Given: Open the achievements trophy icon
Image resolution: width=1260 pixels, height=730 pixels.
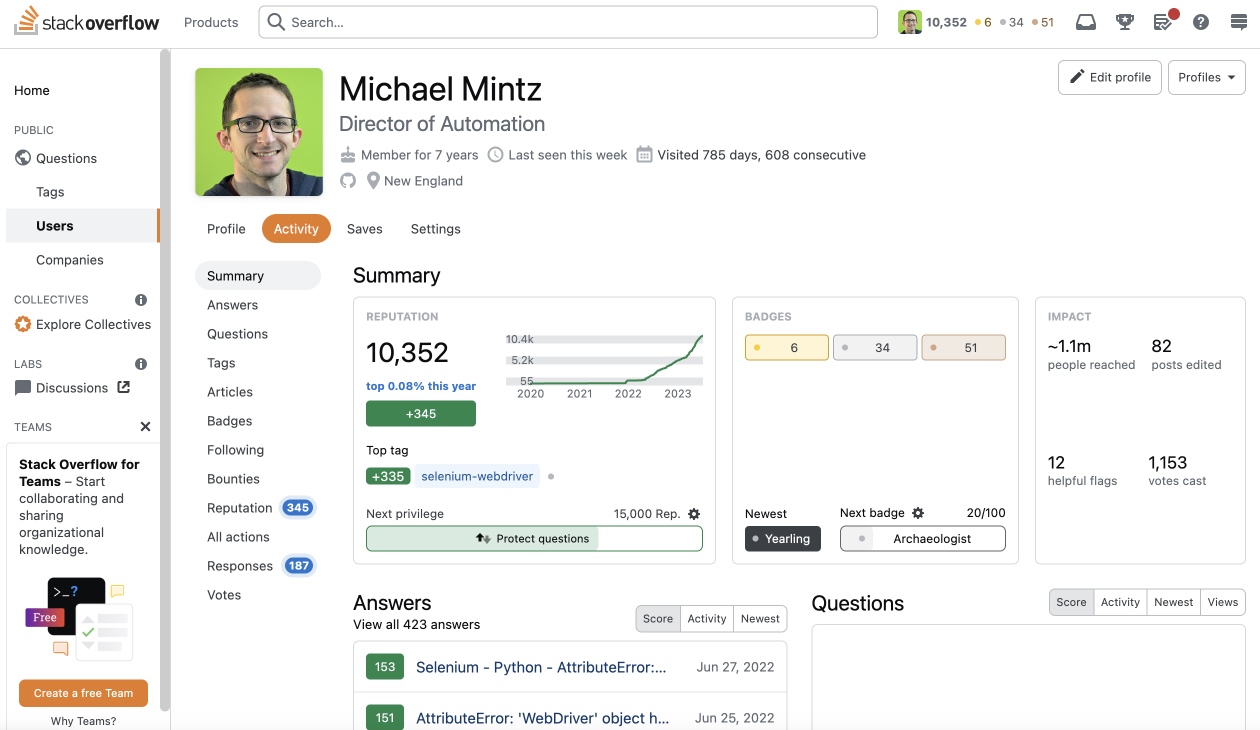Looking at the screenshot, I should click(1125, 22).
